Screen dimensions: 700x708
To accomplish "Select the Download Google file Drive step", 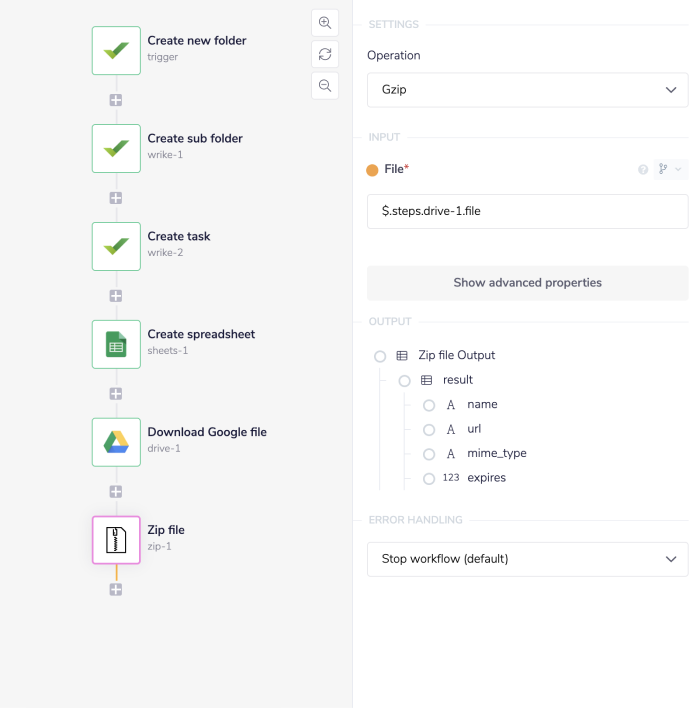I will pos(116,442).
